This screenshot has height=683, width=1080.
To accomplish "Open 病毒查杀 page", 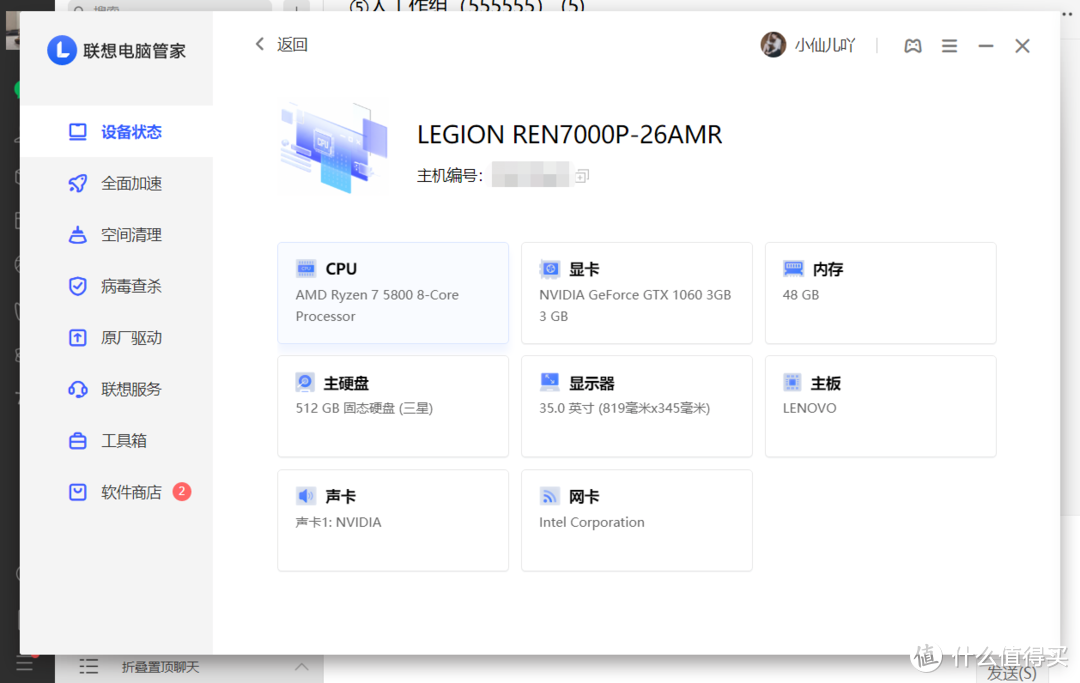I will click(x=116, y=286).
